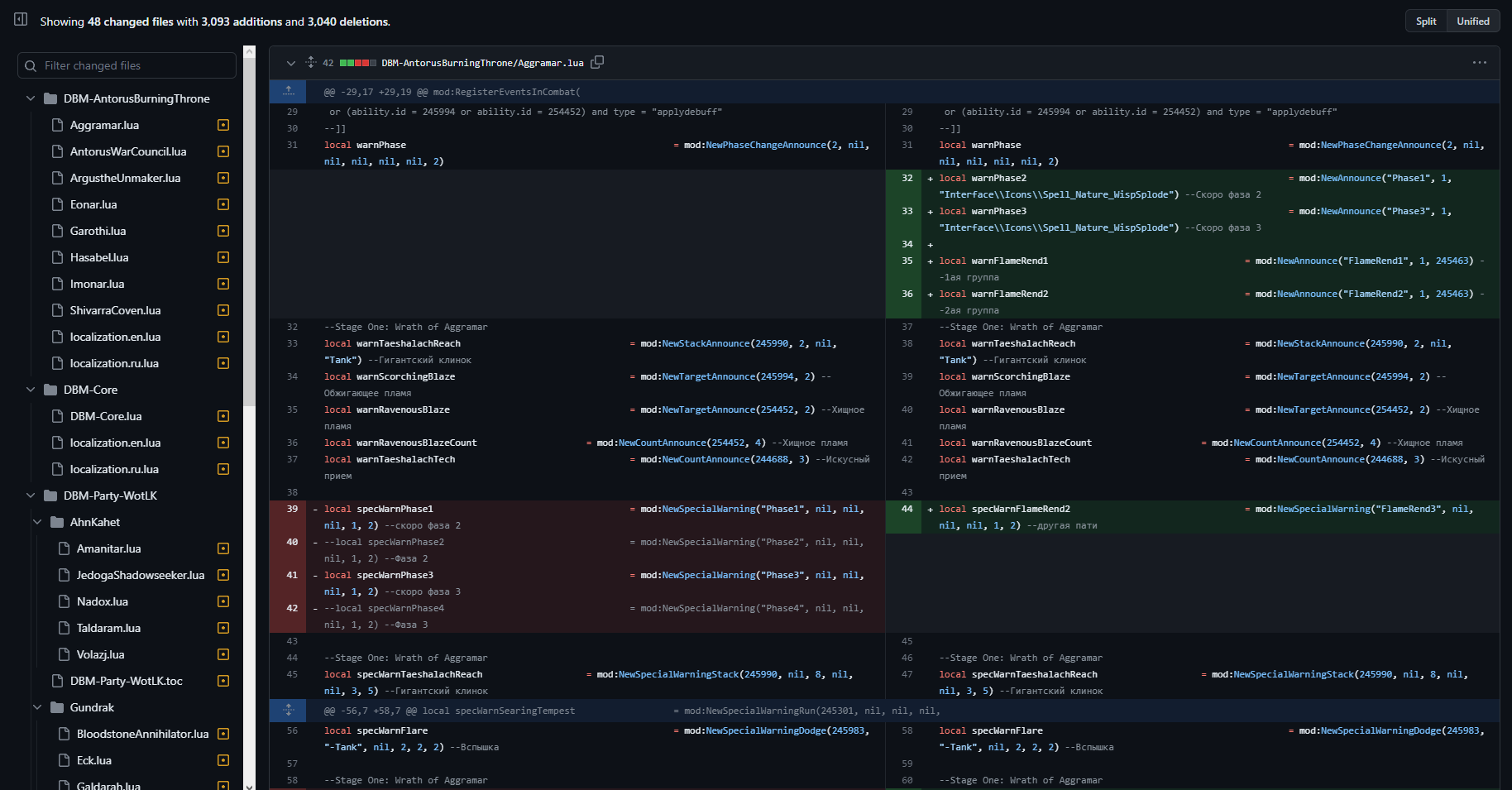Switch to Split diff view
This screenshot has width=1512, height=790.
pyautogui.click(x=1425, y=22)
